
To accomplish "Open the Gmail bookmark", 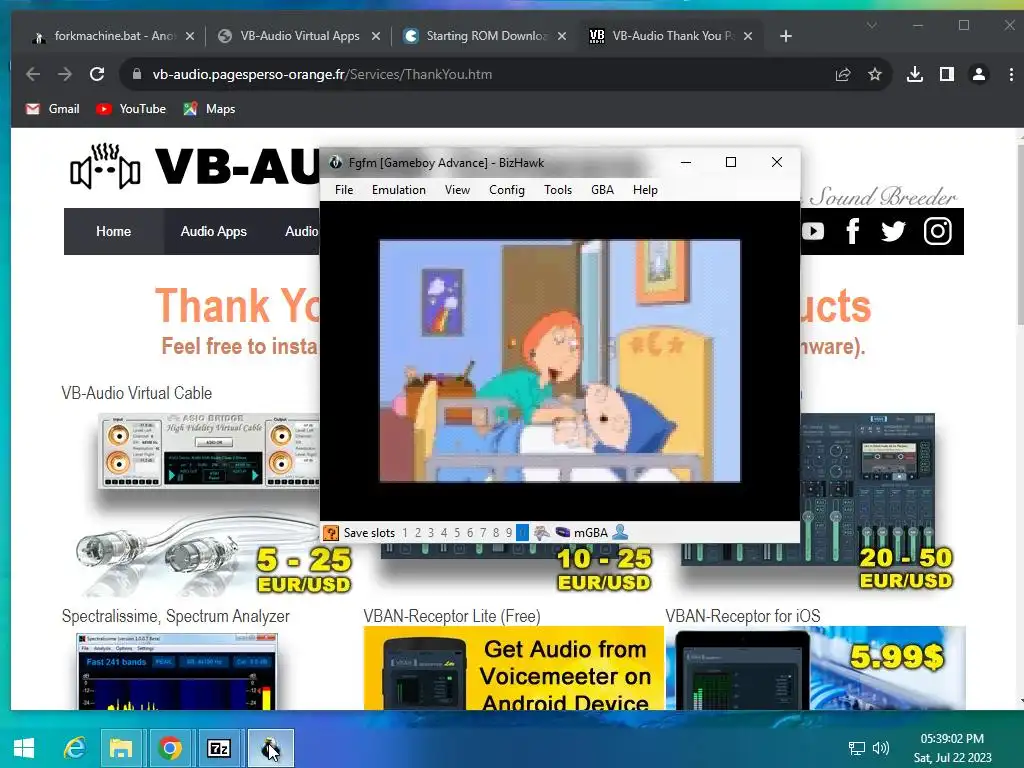I will [52, 109].
